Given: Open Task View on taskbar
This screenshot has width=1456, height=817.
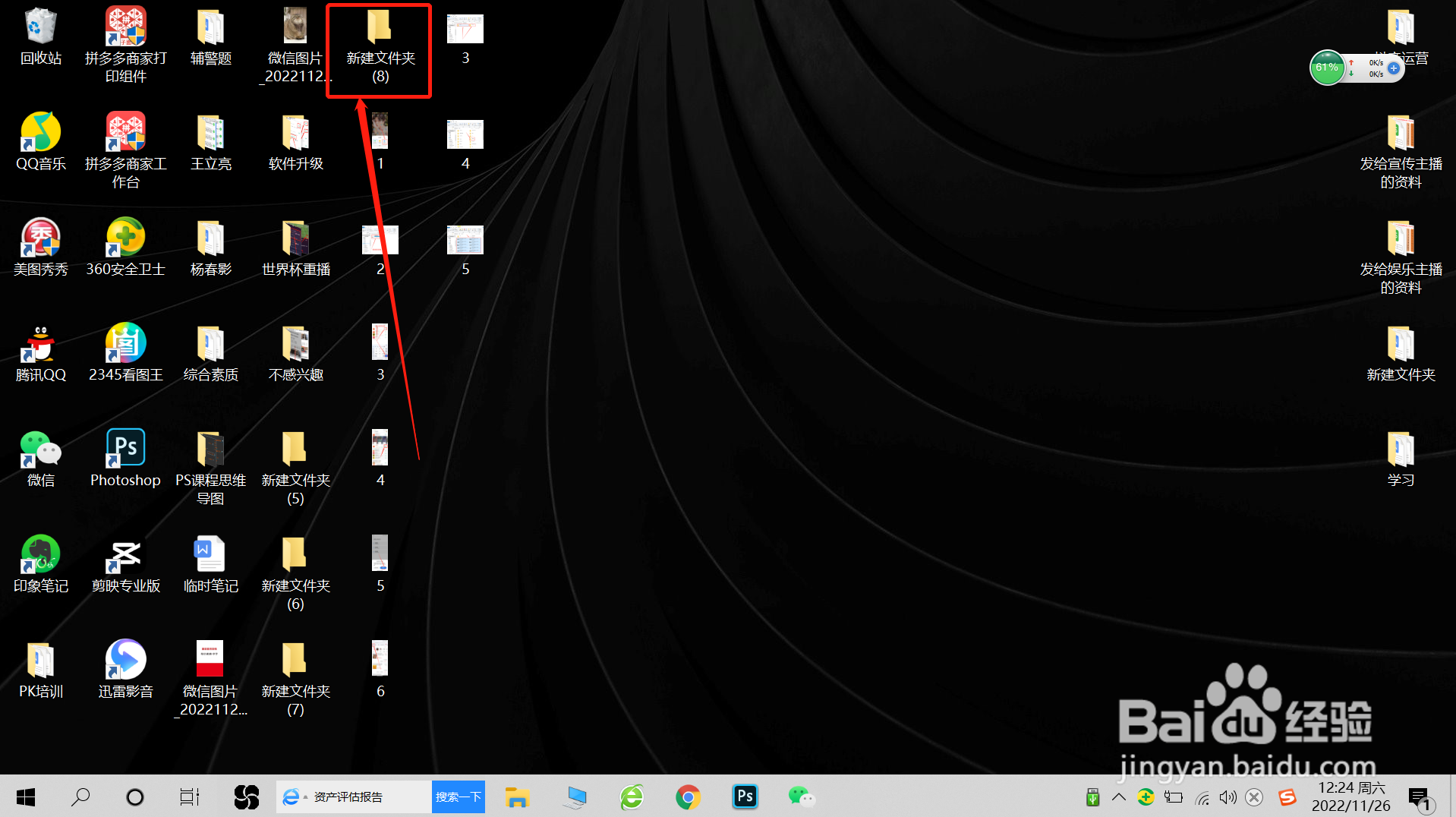Looking at the screenshot, I should coord(189,796).
